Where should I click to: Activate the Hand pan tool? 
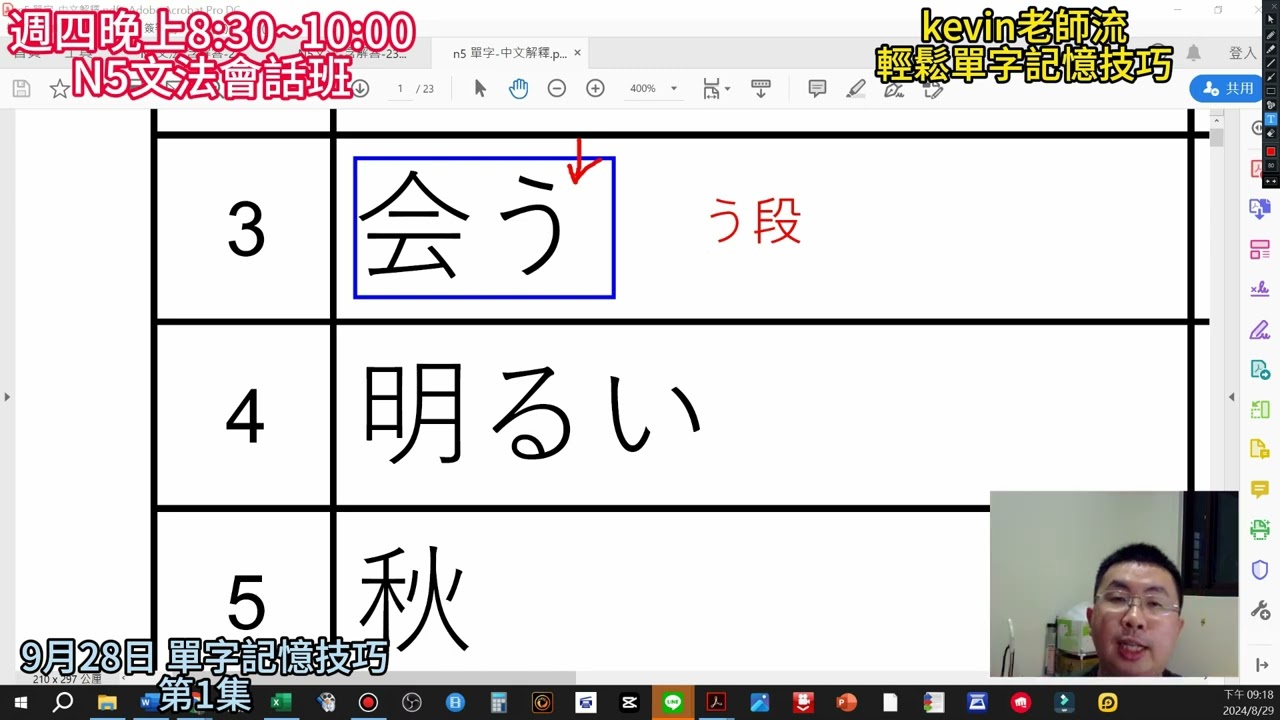pos(518,88)
